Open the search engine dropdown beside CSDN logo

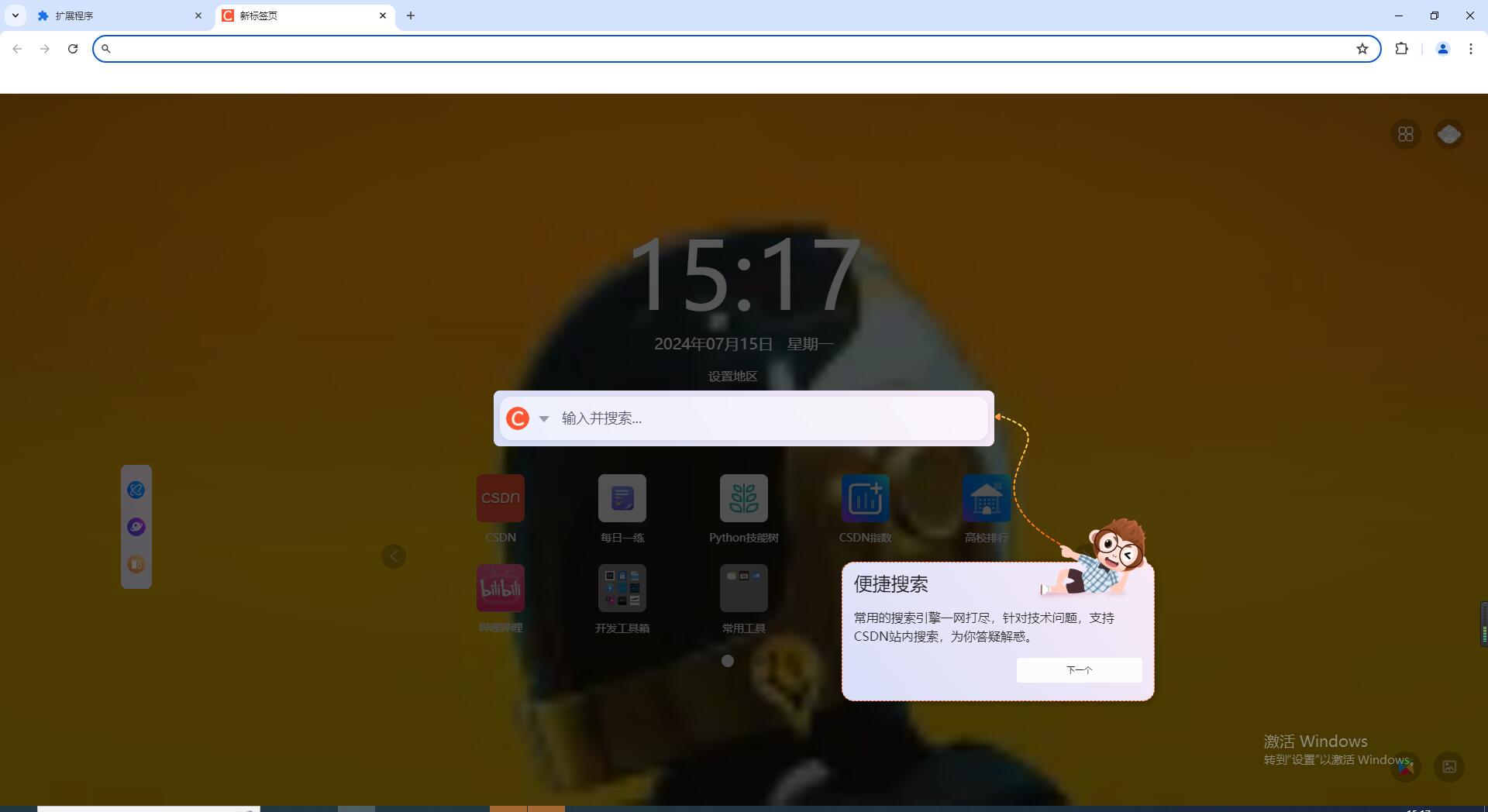[x=543, y=418]
